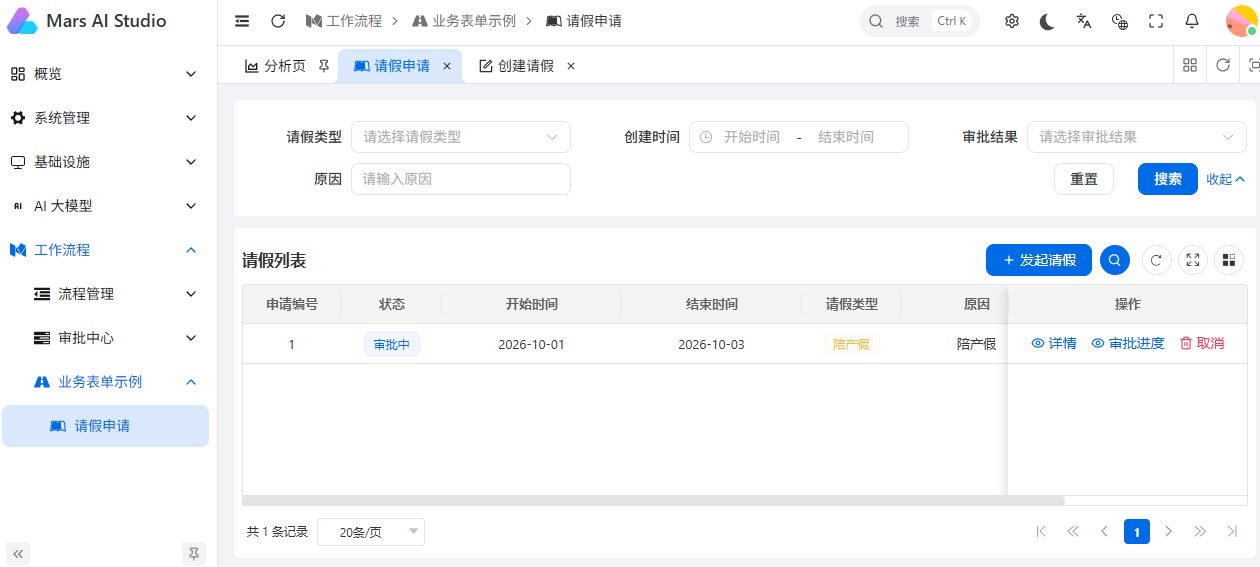Click 取消 for application 1

tap(1202, 343)
